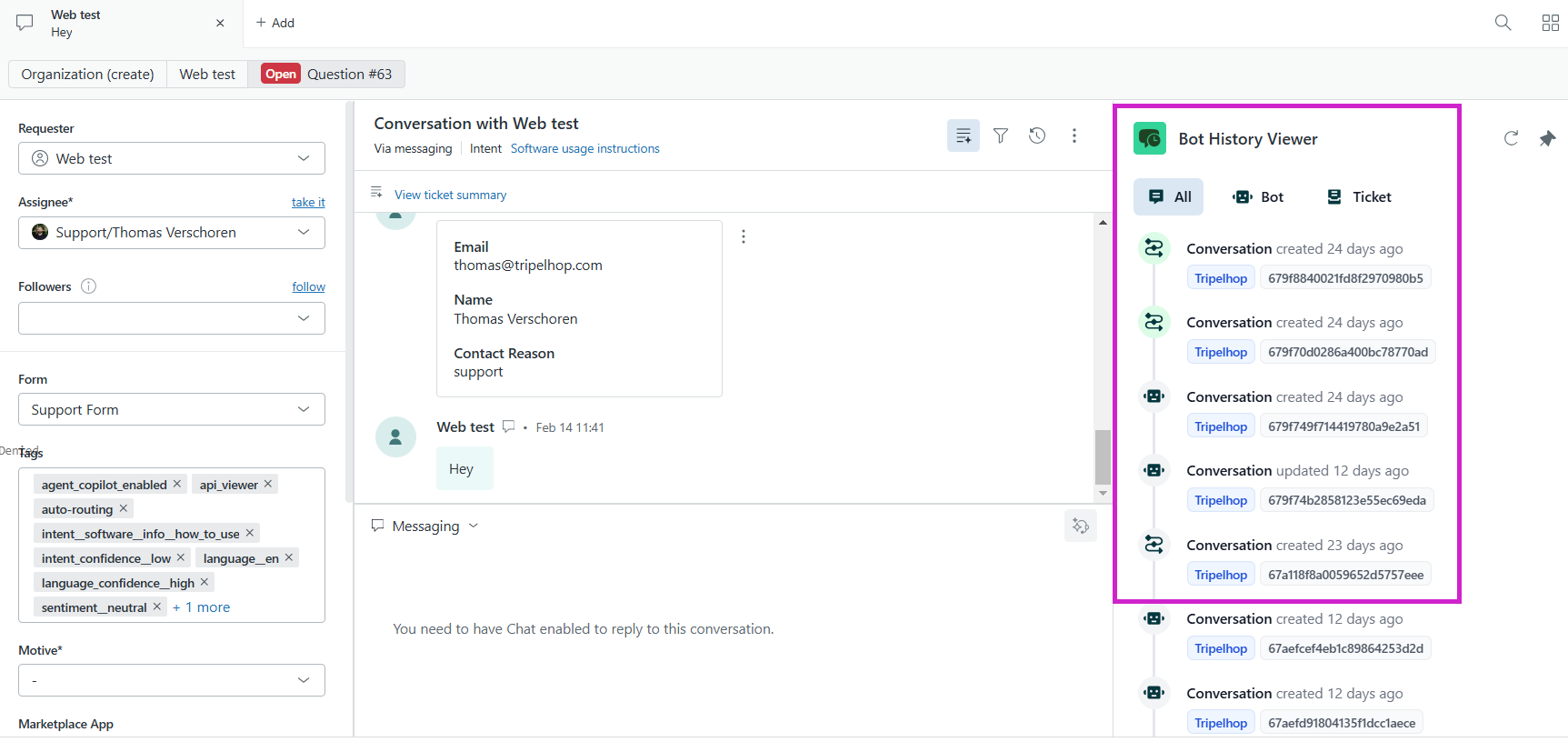Open conversation header more-options menu
The height and width of the screenshot is (742, 1568).
coord(1074,135)
